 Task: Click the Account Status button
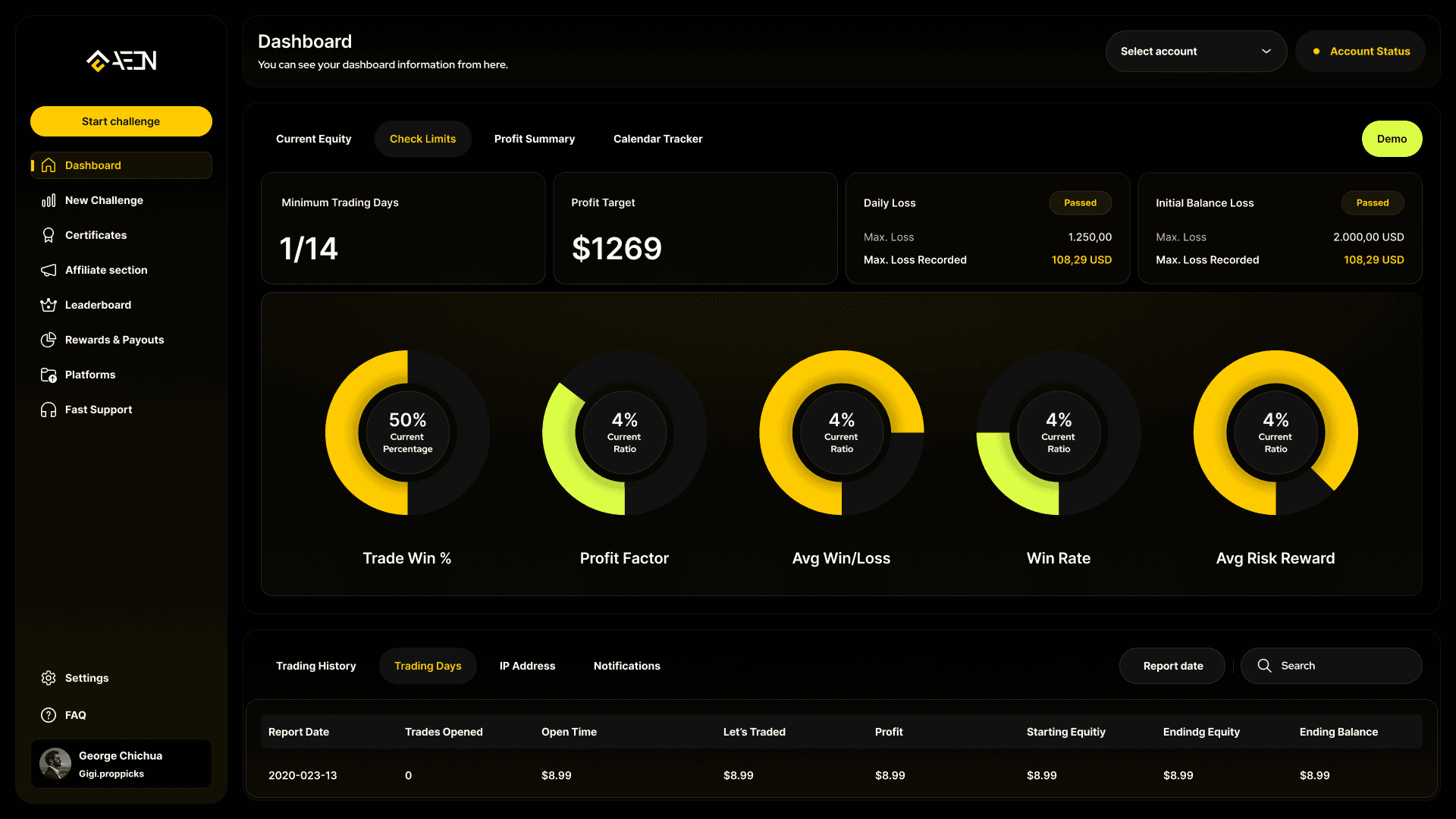click(x=1360, y=52)
